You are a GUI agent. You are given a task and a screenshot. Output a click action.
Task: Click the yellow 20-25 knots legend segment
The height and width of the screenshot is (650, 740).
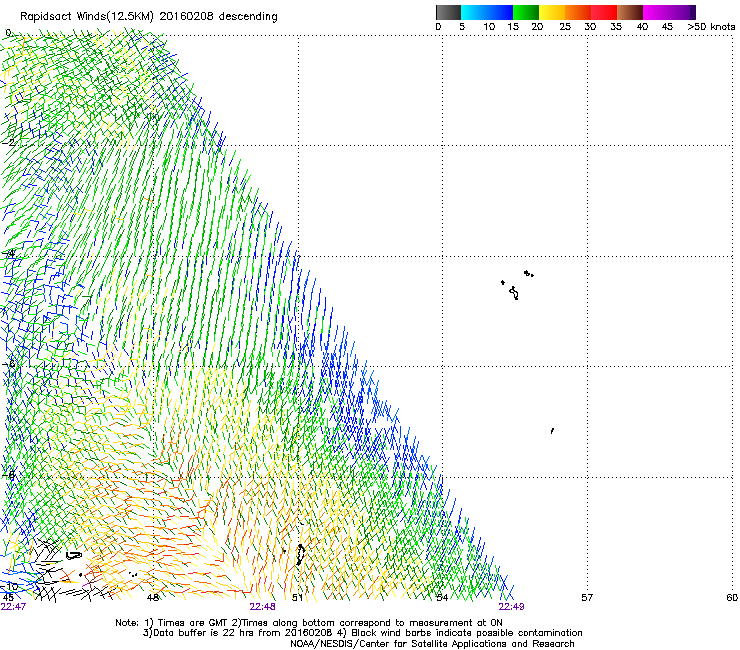[552, 12]
